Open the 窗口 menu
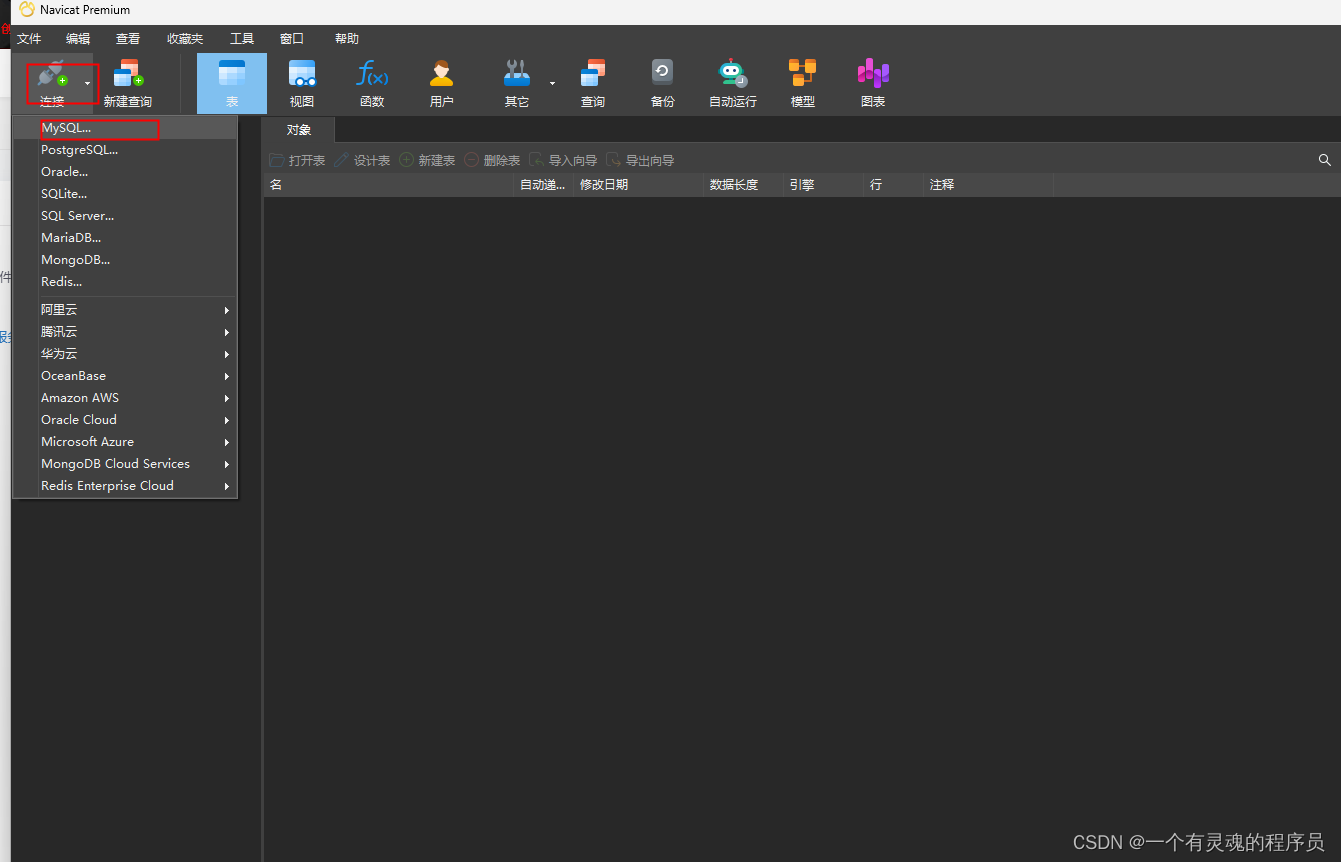The height and width of the screenshot is (862, 1341). pos(292,39)
